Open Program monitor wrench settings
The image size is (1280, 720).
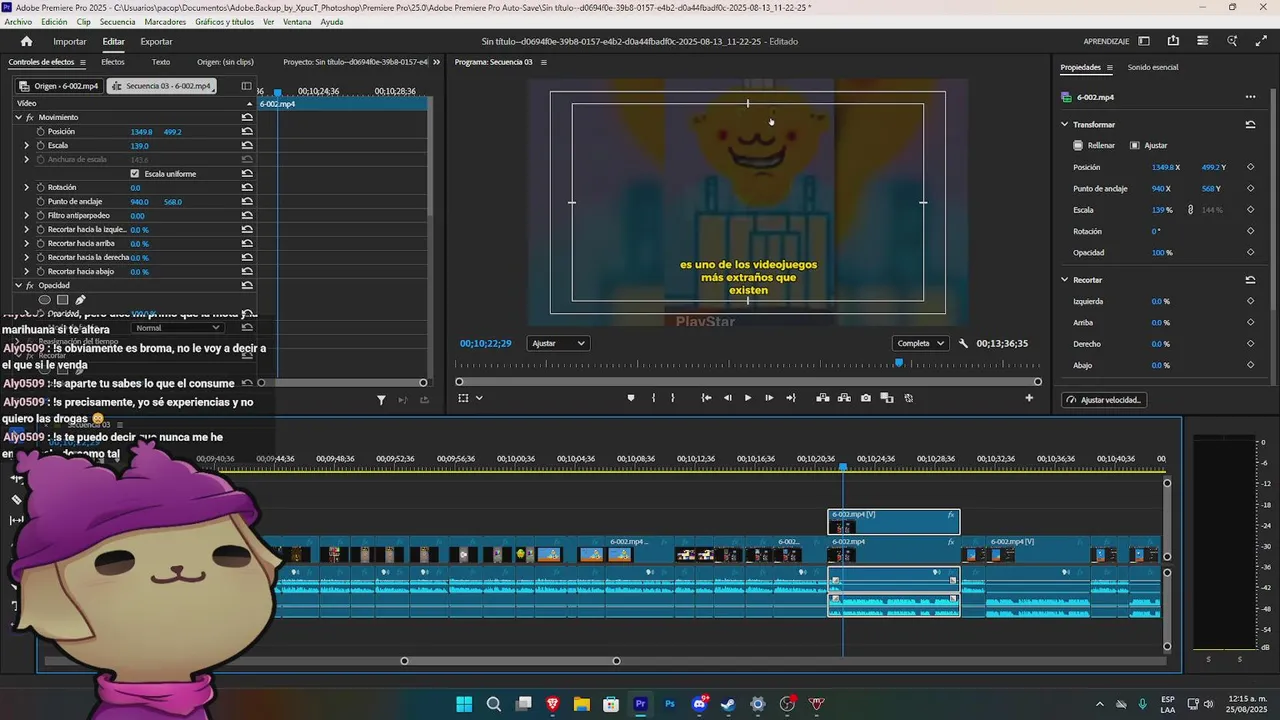click(963, 343)
